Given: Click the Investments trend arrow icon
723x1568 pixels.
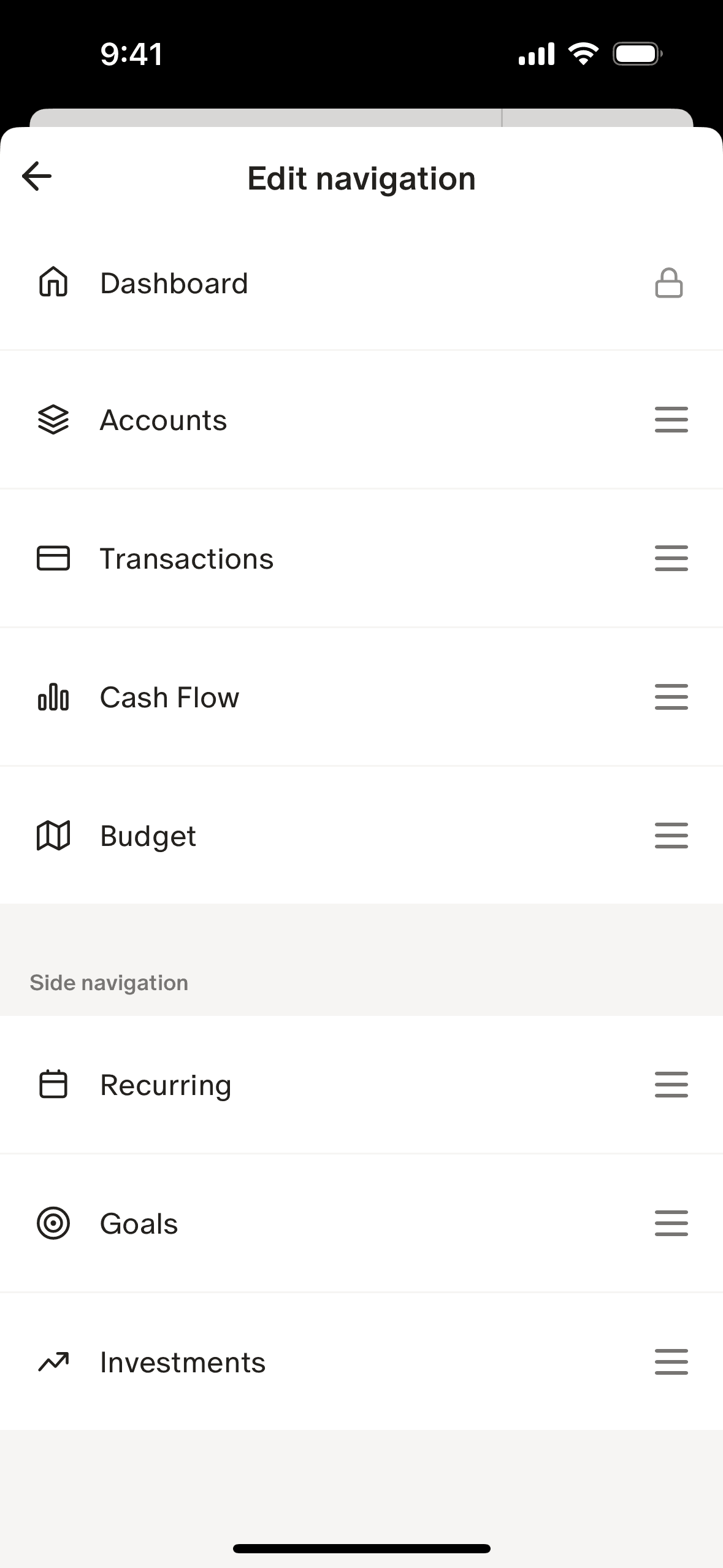Looking at the screenshot, I should [x=53, y=1362].
